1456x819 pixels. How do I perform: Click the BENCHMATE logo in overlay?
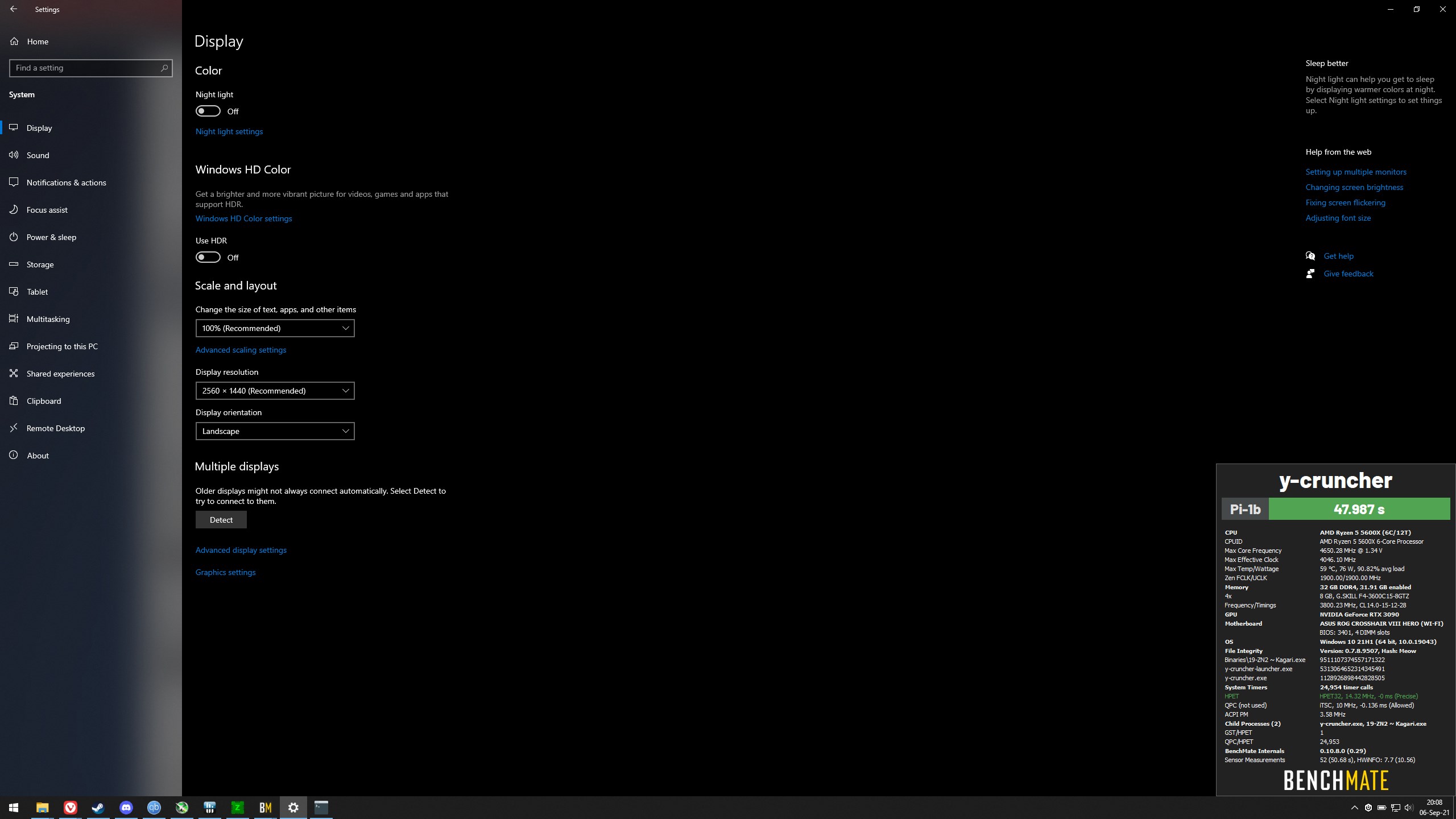[x=1336, y=780]
